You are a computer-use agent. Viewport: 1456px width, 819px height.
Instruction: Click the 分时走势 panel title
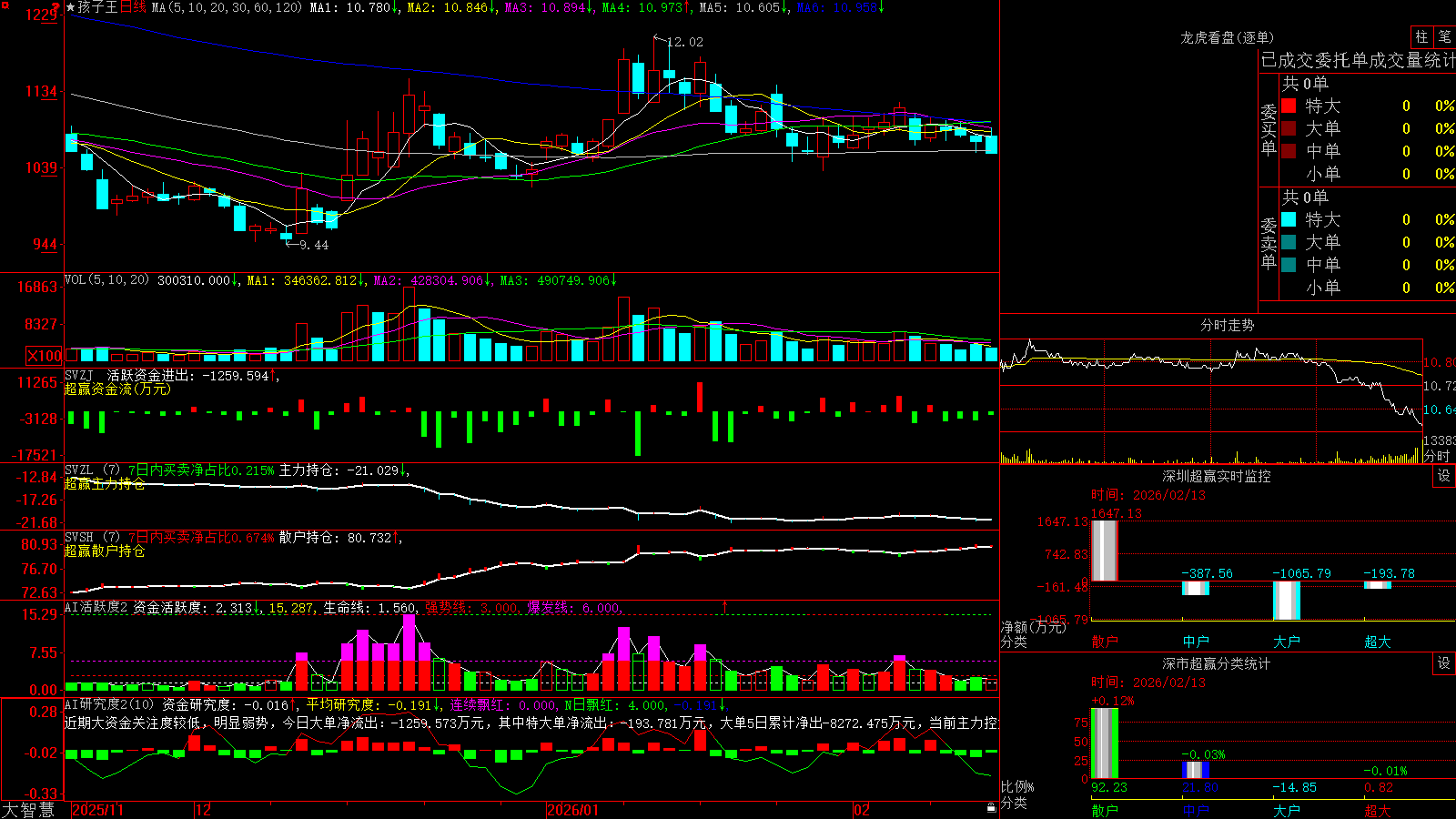pyautogui.click(x=1227, y=325)
